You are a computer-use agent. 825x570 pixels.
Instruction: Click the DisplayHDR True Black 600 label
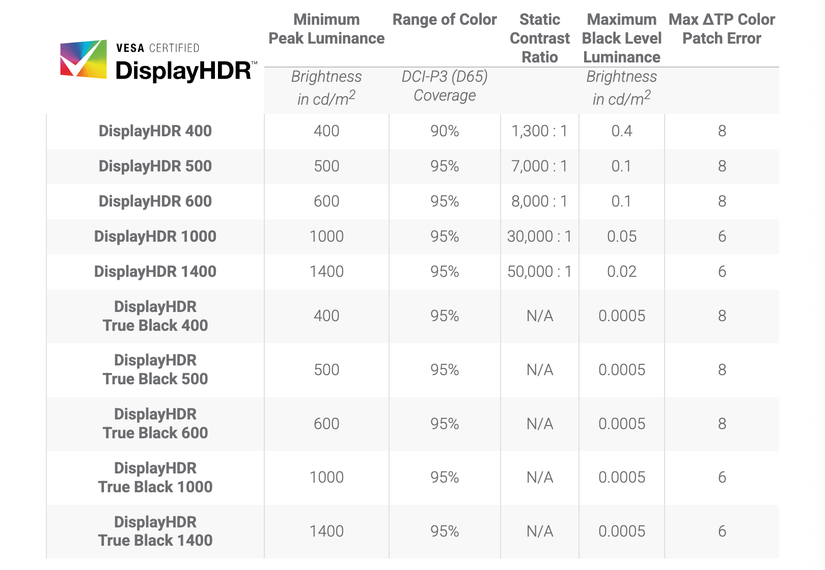click(155, 424)
